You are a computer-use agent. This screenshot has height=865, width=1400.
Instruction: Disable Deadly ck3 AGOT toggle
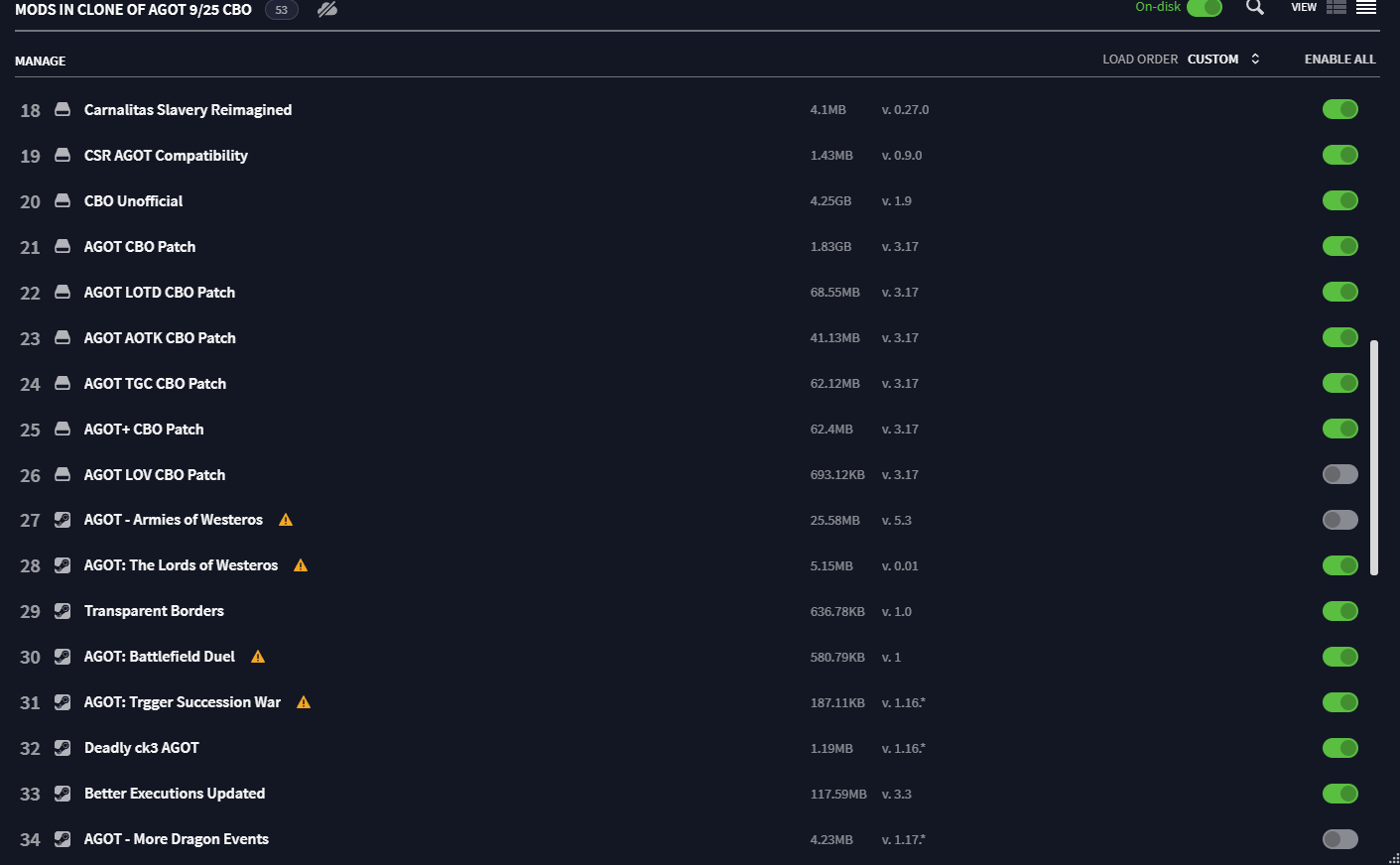coord(1340,748)
